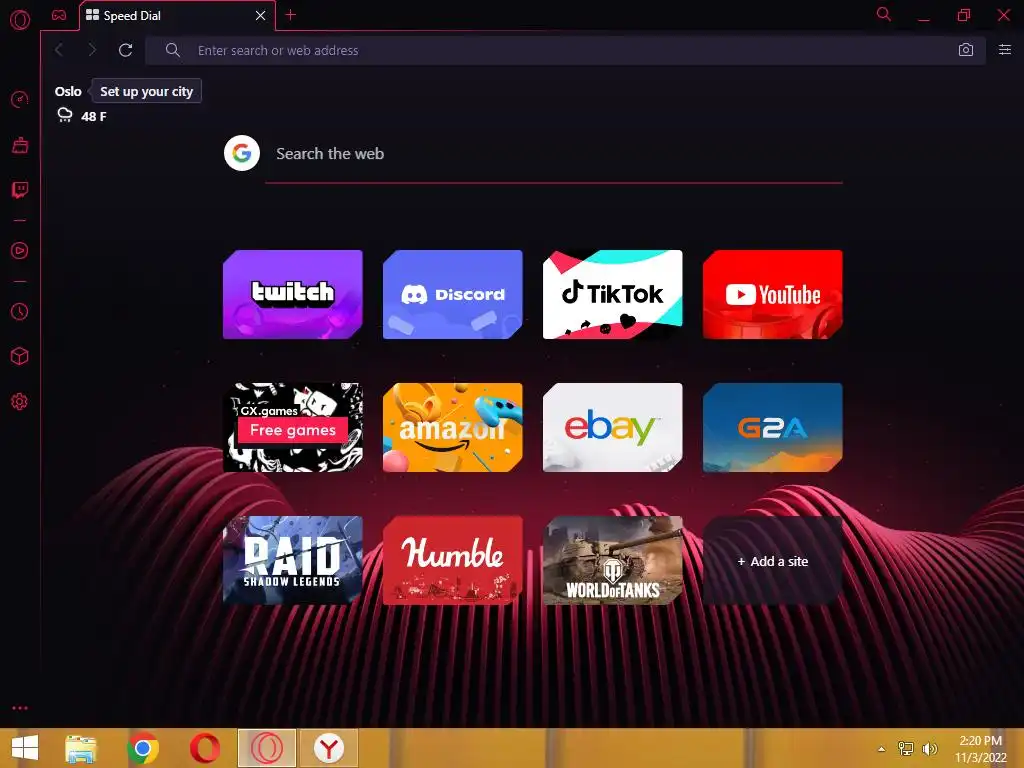The width and height of the screenshot is (1024, 768).
Task: Focus the Search the web field
Action: coord(554,154)
